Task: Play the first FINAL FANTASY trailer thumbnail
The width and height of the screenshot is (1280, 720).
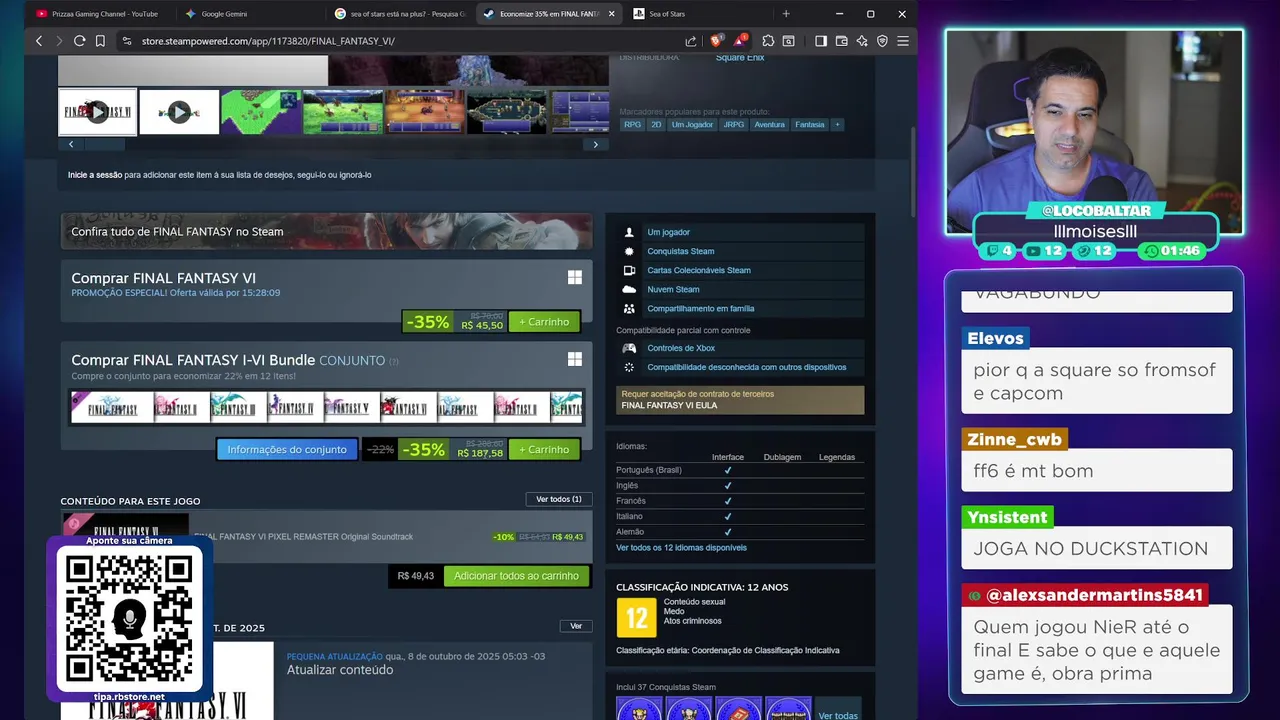Action: click(x=97, y=112)
